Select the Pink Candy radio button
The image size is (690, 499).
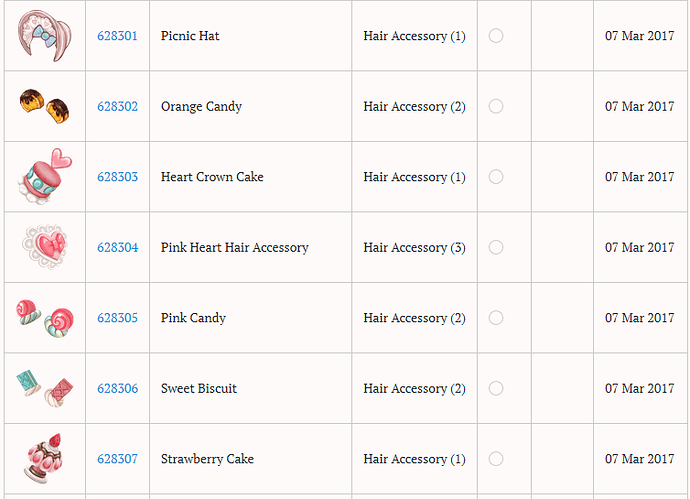click(x=496, y=318)
